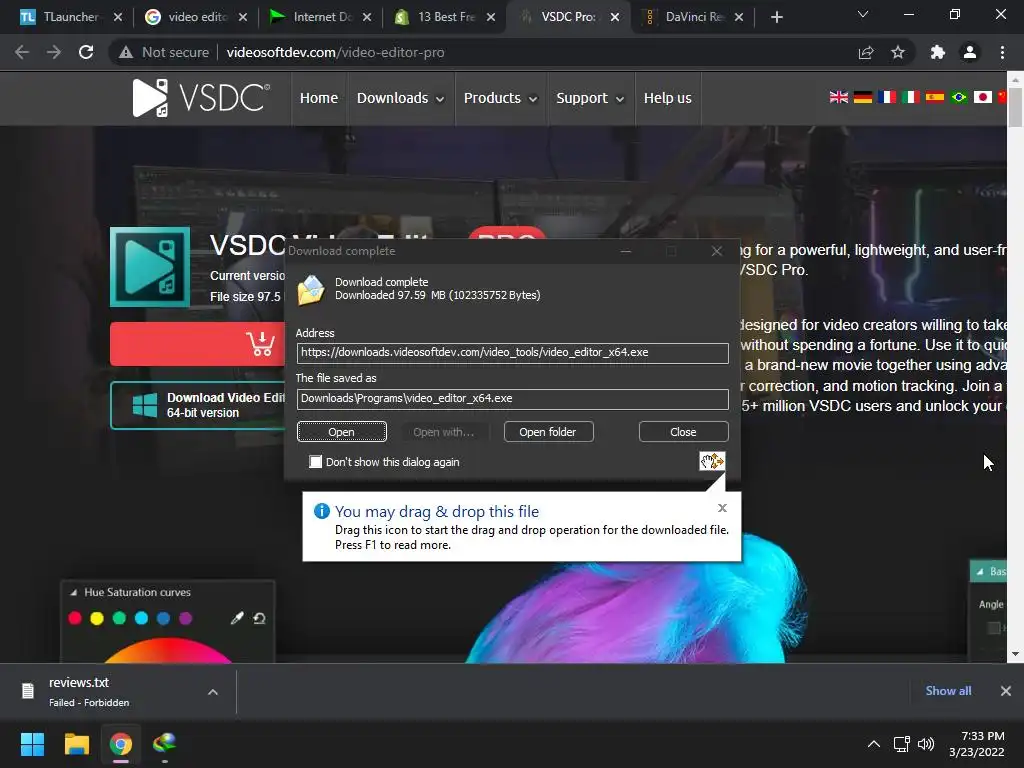Select the yellow color dot
The image size is (1024, 768).
coord(97,618)
